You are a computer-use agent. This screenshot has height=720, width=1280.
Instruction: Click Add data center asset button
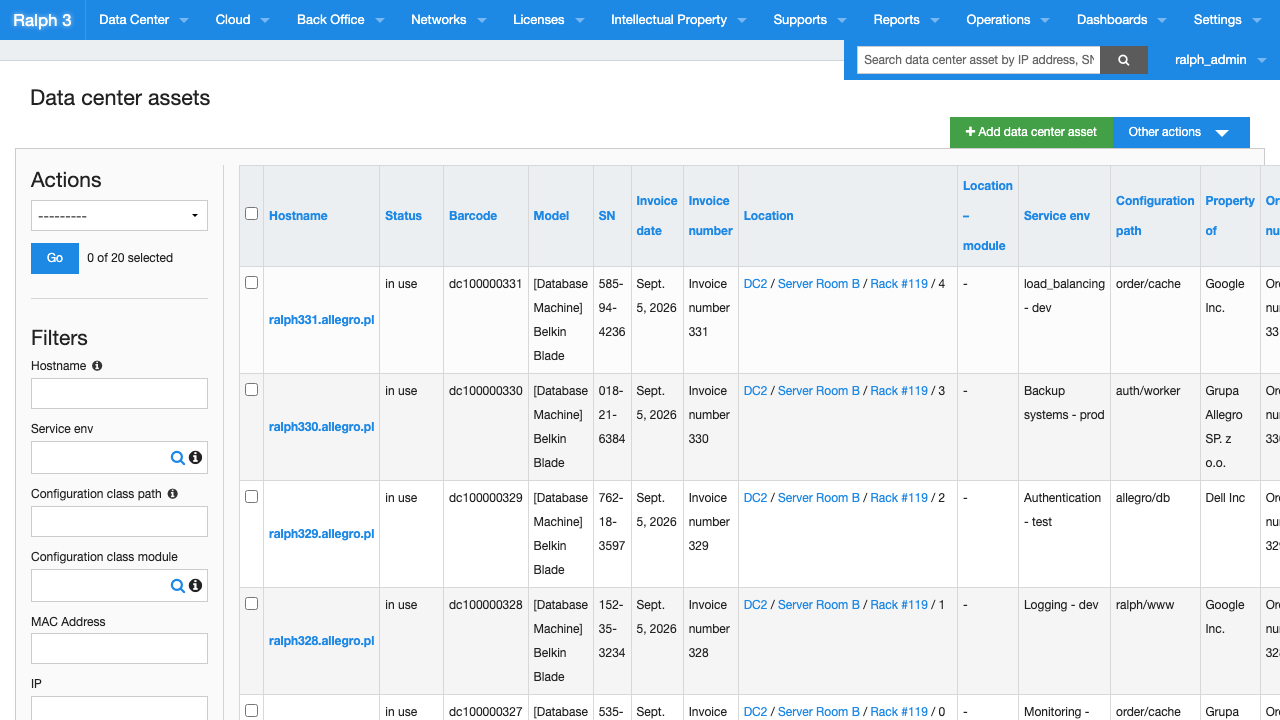tap(1031, 132)
